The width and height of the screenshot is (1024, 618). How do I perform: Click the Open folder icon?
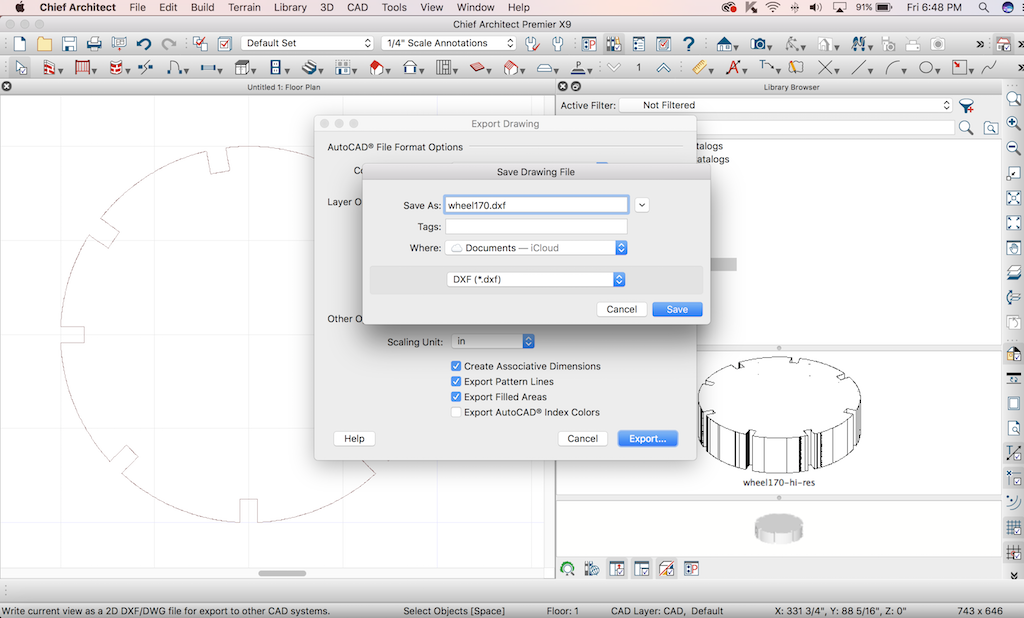click(x=44, y=44)
